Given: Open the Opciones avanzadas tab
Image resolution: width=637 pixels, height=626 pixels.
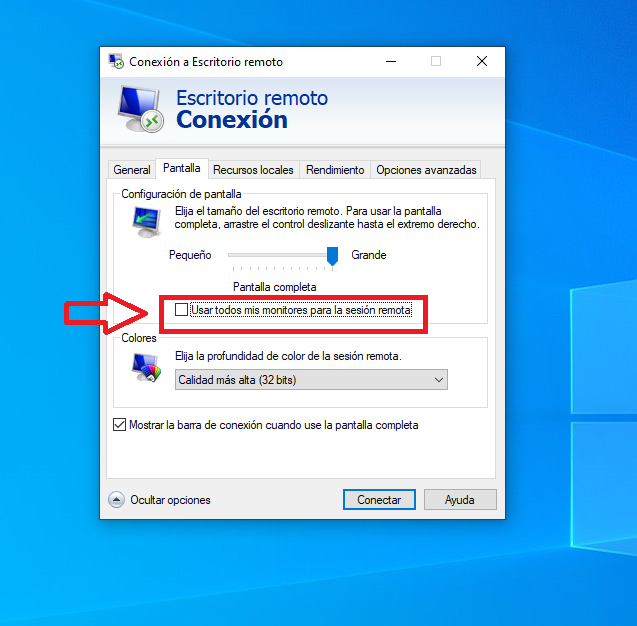Looking at the screenshot, I should (426, 170).
